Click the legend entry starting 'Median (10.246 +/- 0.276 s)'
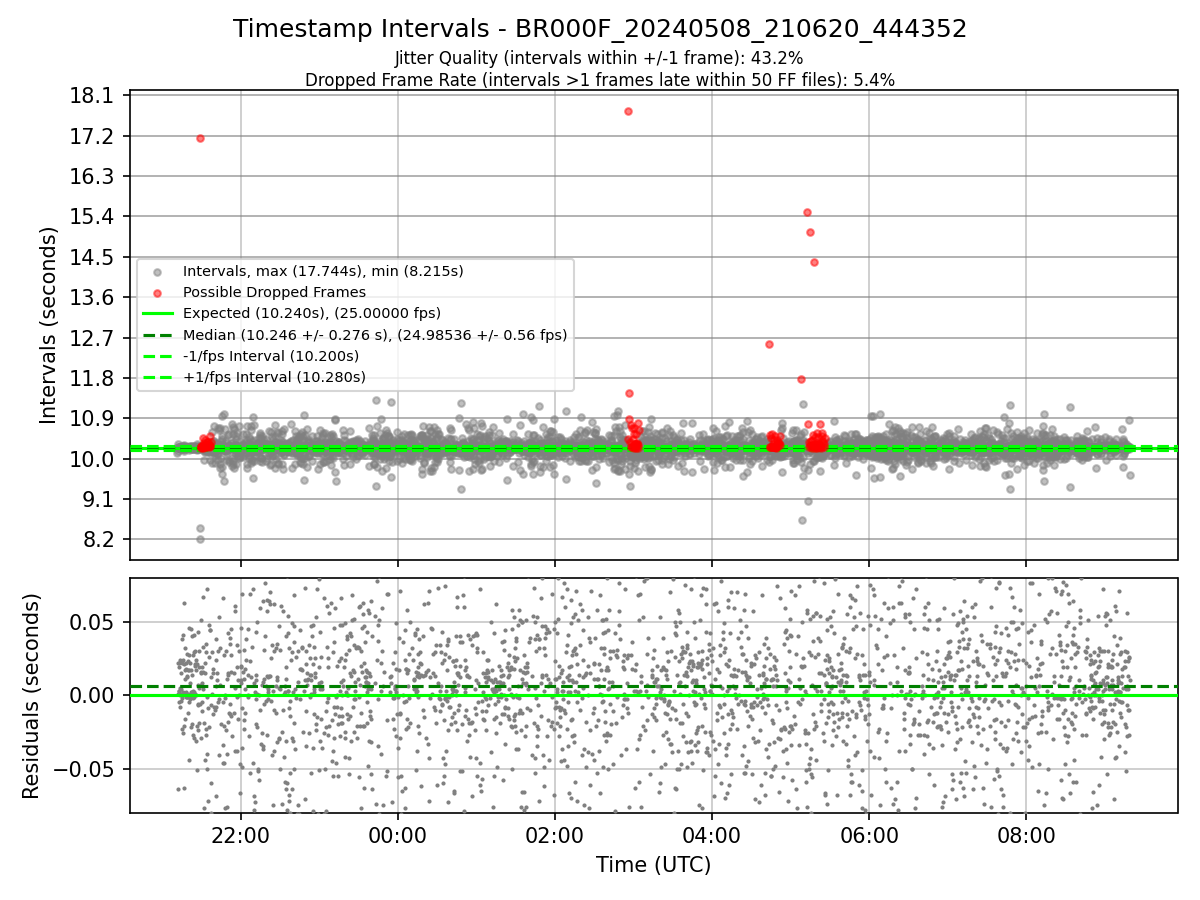Viewport: 1200px width, 900px height. 375,335
